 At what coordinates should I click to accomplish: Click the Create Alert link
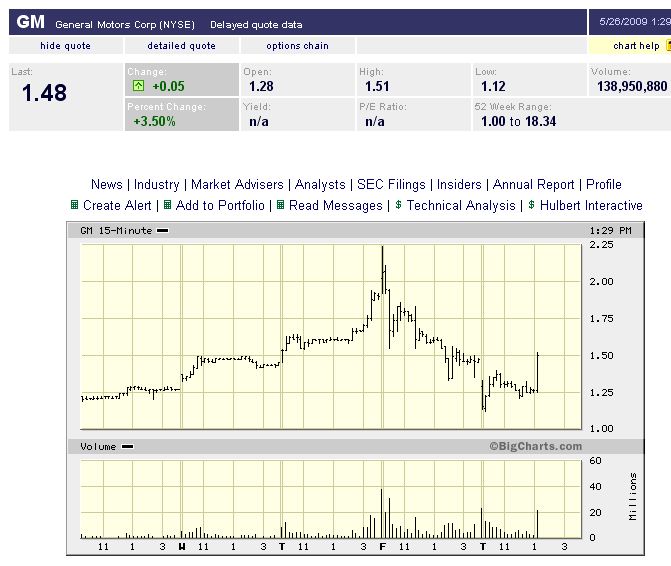(x=117, y=205)
